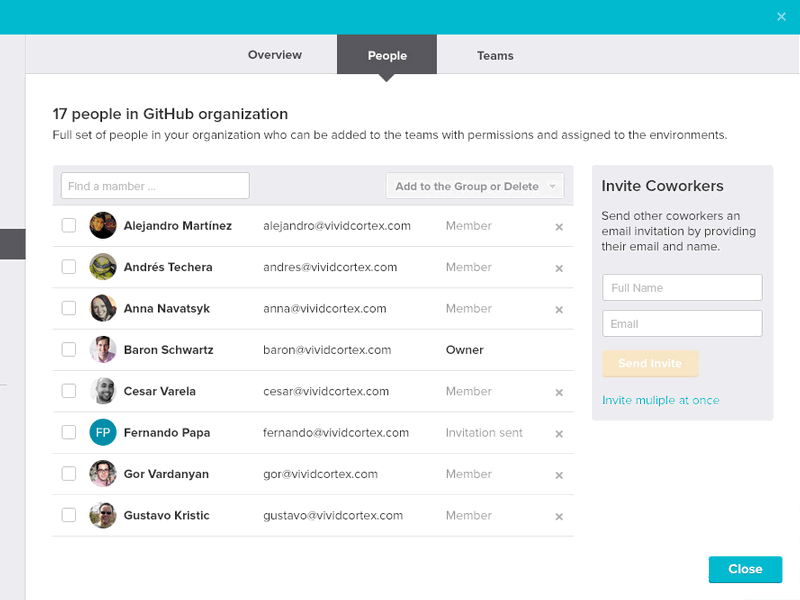
Task: Check the checkbox next to Cesar Varela
Action: [x=68, y=391]
